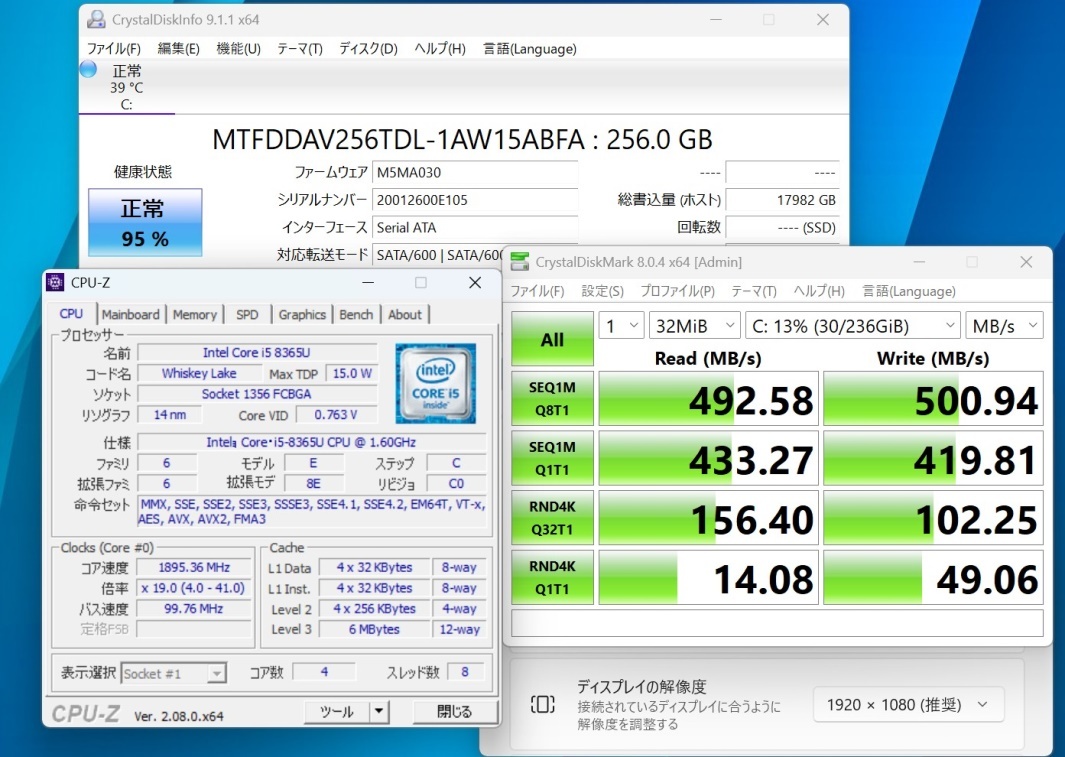Click the CPU-Z title bar app icon
1065x757 pixels.
55,282
